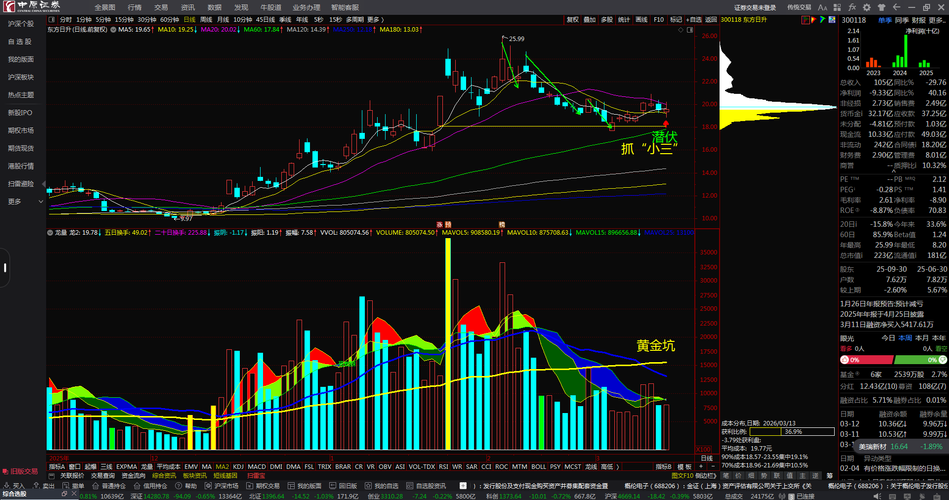This screenshot has width=949, height=500.
Task: Switch sentiment to 今日
Action: [x=888, y=338]
